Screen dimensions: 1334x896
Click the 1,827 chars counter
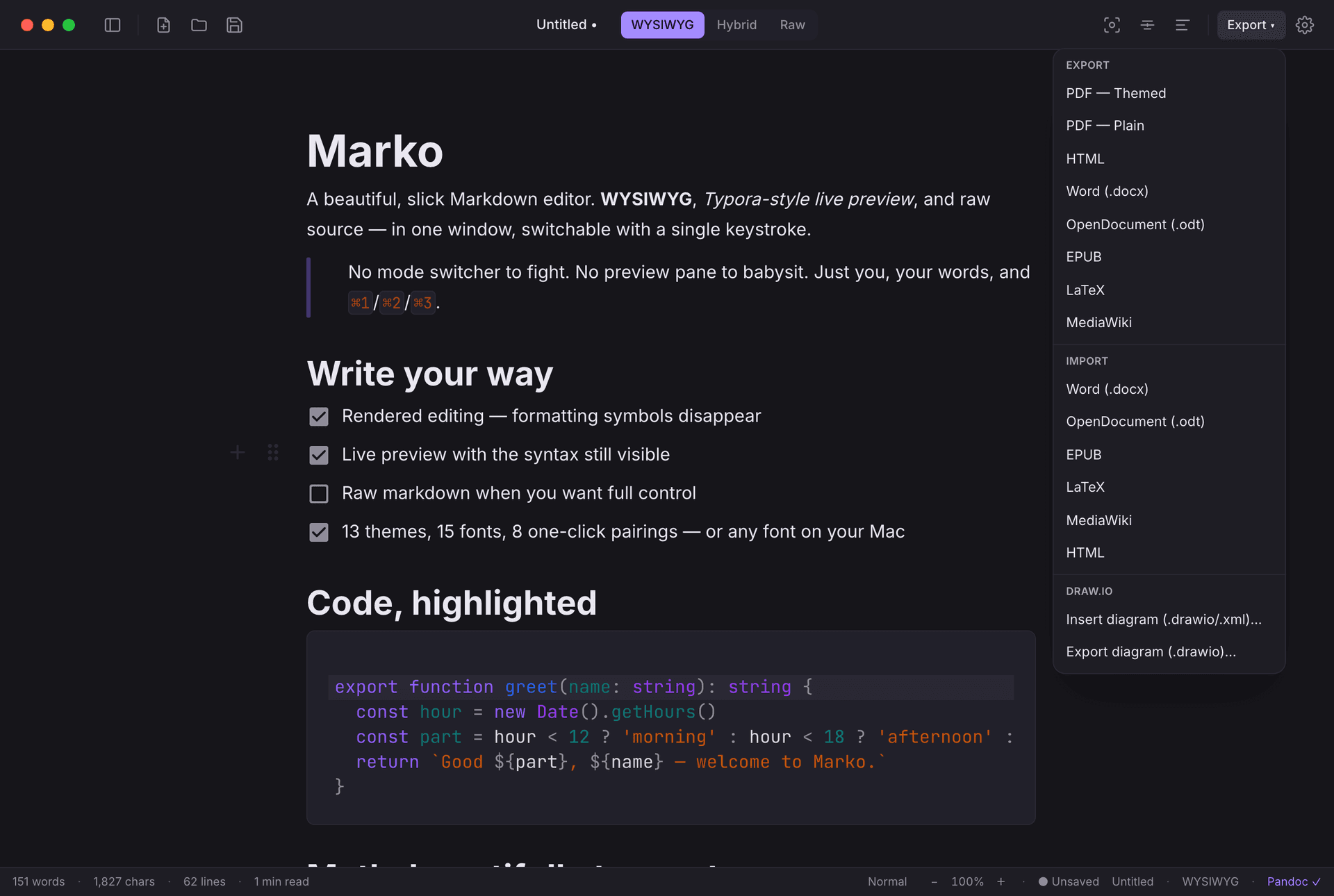tap(124, 881)
